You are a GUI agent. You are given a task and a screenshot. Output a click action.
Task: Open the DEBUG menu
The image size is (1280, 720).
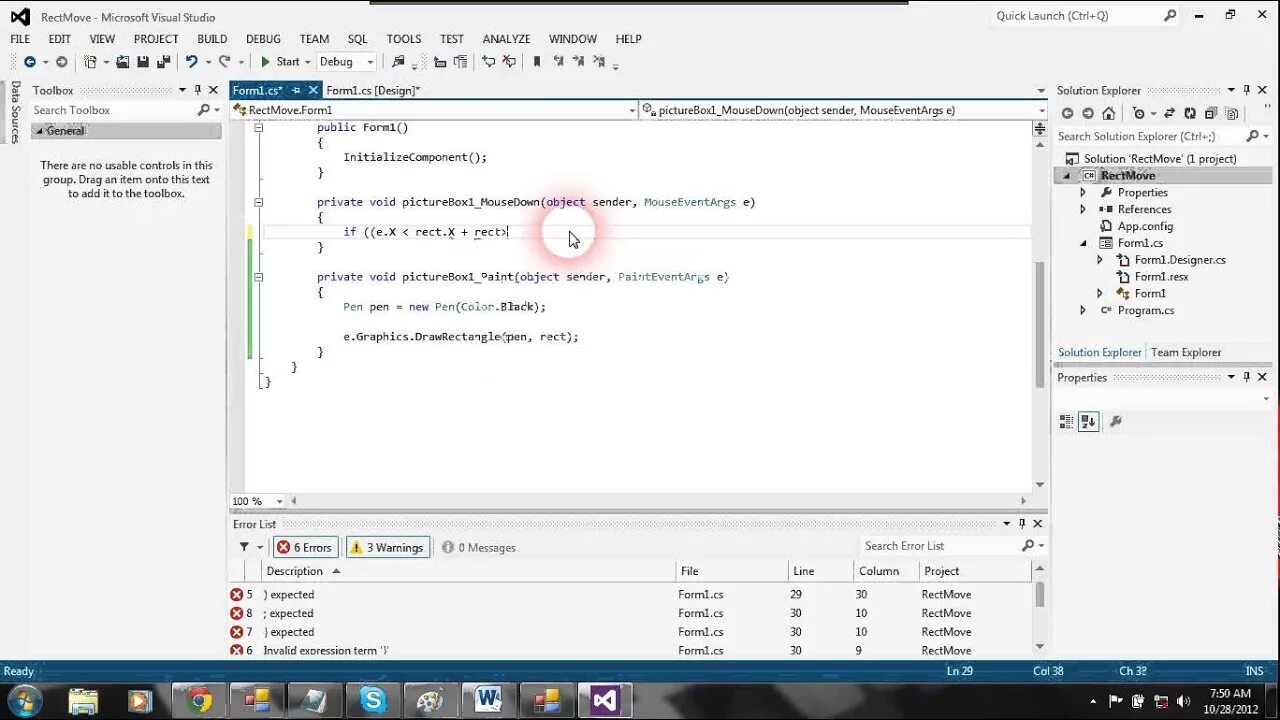point(263,39)
